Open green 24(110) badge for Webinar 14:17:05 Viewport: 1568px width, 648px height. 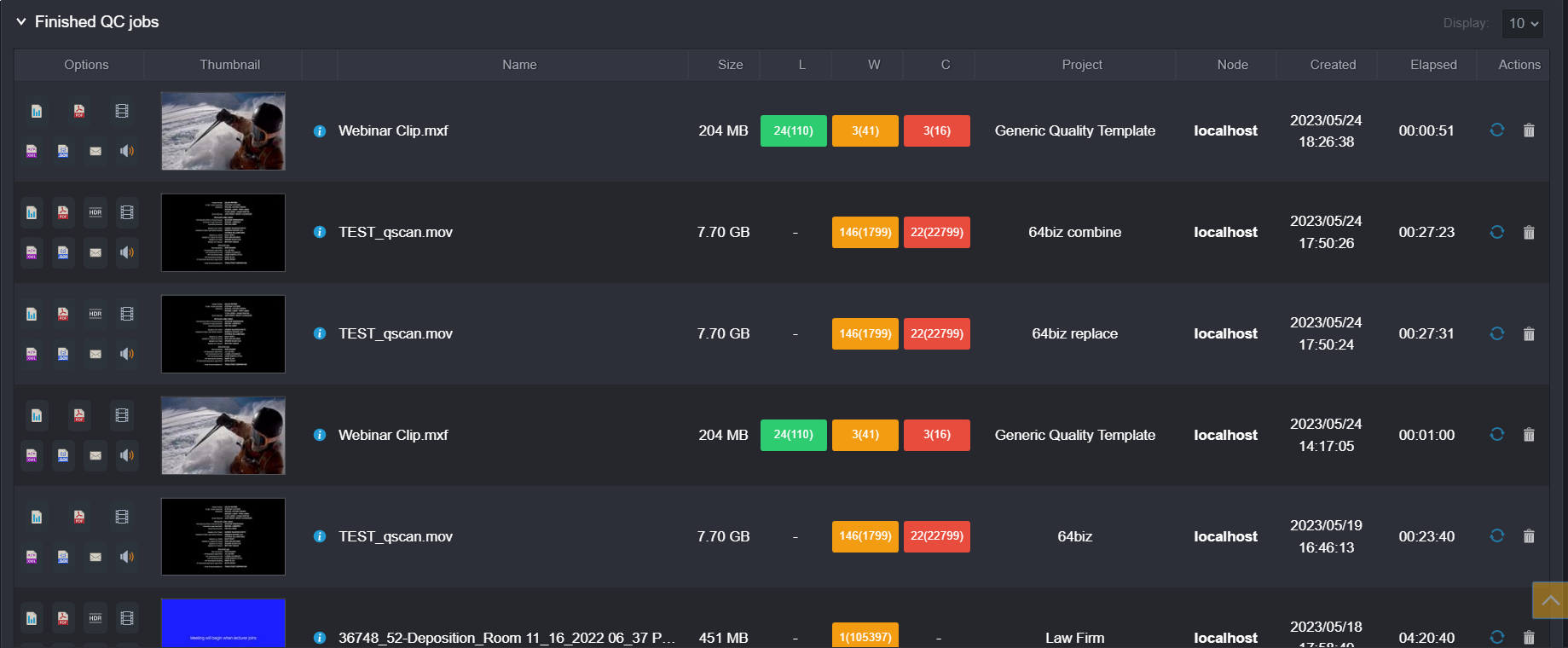(x=794, y=435)
